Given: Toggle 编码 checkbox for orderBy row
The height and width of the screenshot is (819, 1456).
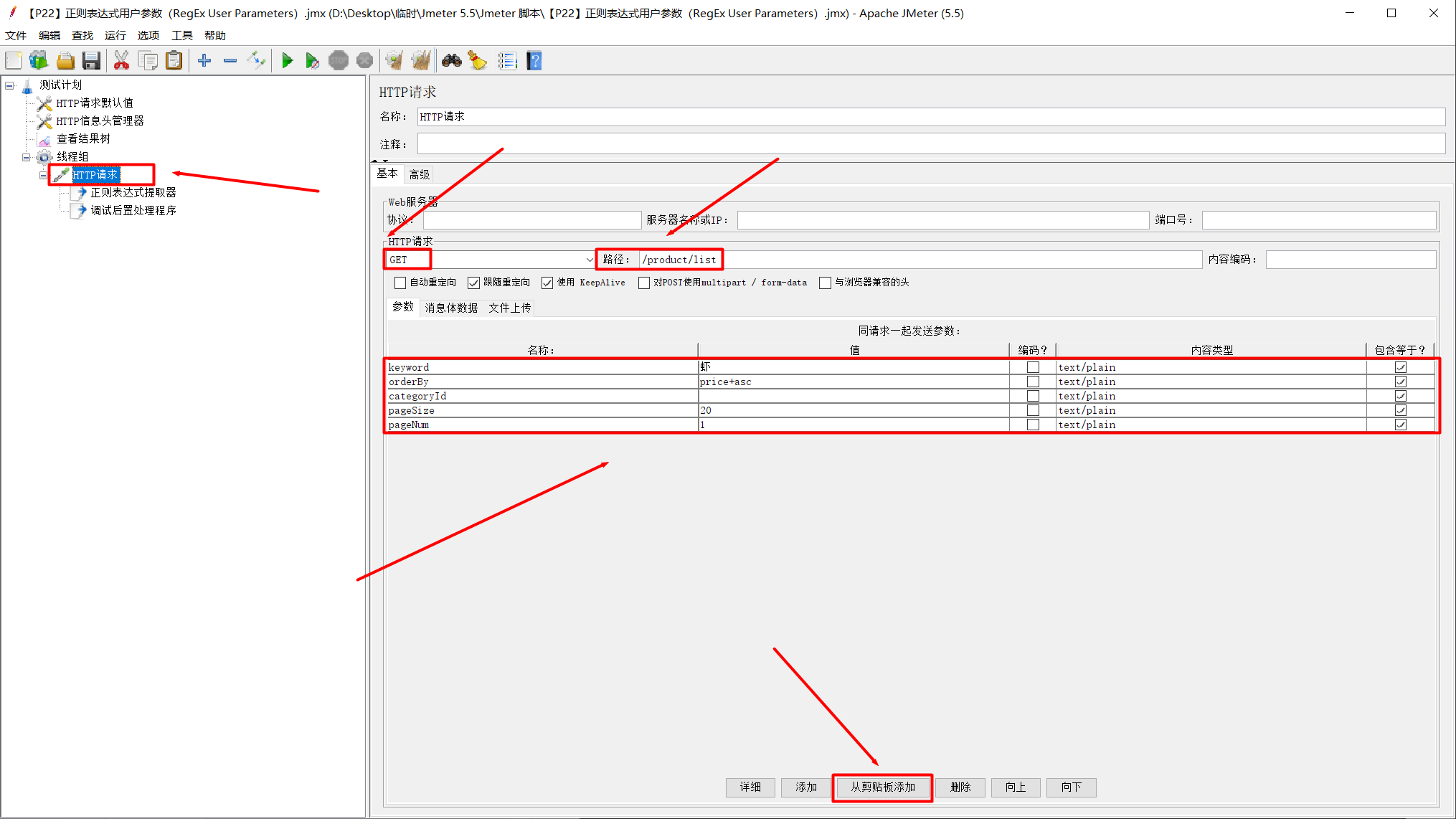Looking at the screenshot, I should pyautogui.click(x=1033, y=382).
